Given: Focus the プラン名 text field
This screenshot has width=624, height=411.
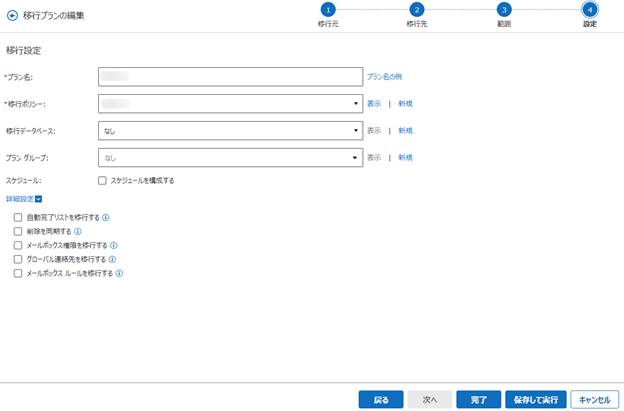Looking at the screenshot, I should pos(230,76).
